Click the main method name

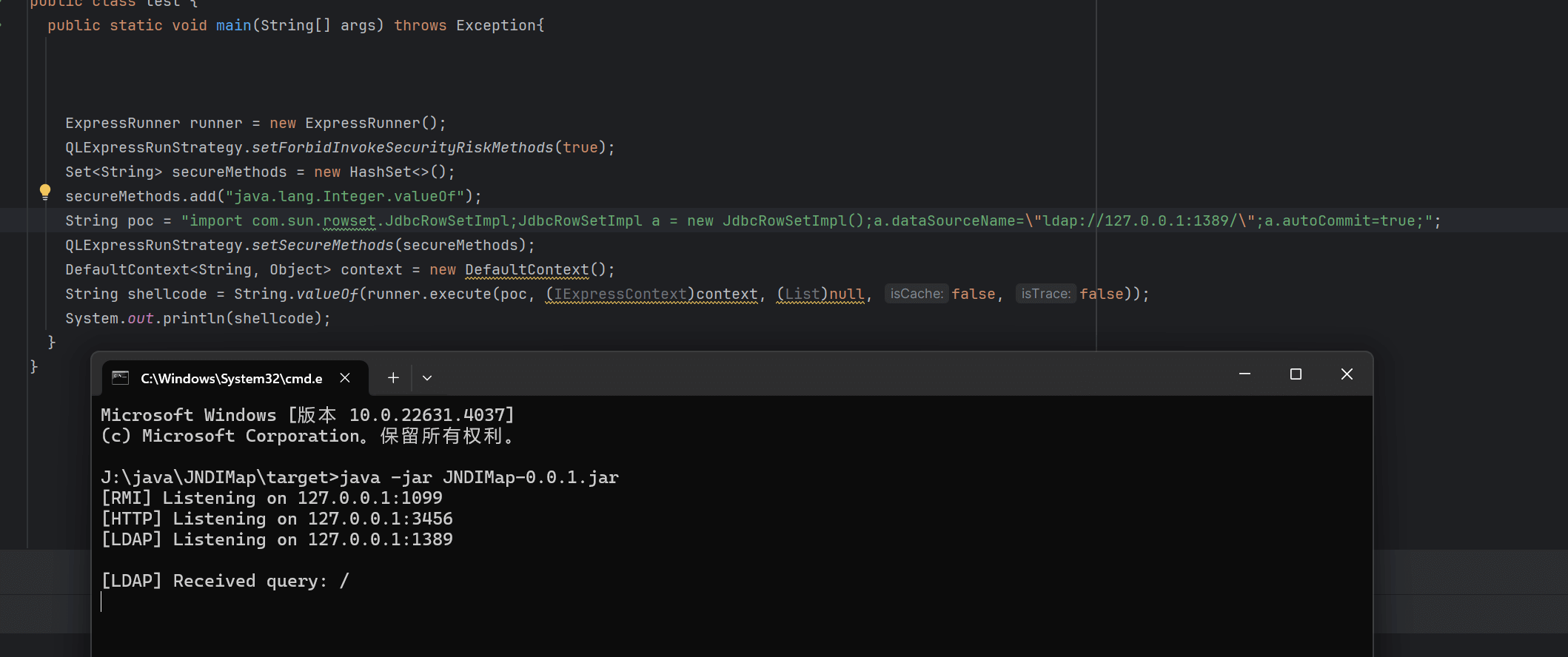click(234, 25)
